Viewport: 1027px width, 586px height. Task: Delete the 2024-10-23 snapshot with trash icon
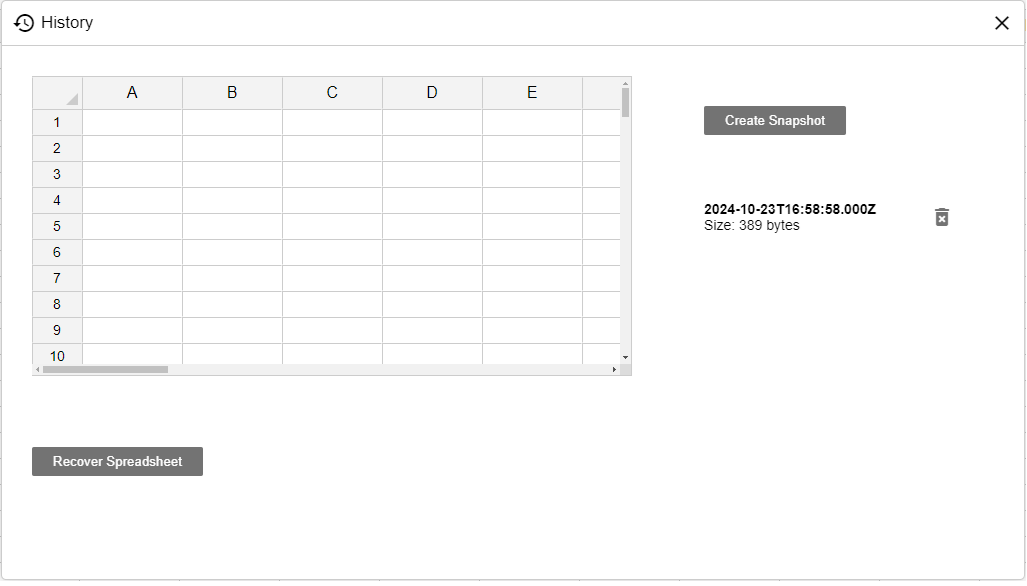pyautogui.click(x=941, y=217)
